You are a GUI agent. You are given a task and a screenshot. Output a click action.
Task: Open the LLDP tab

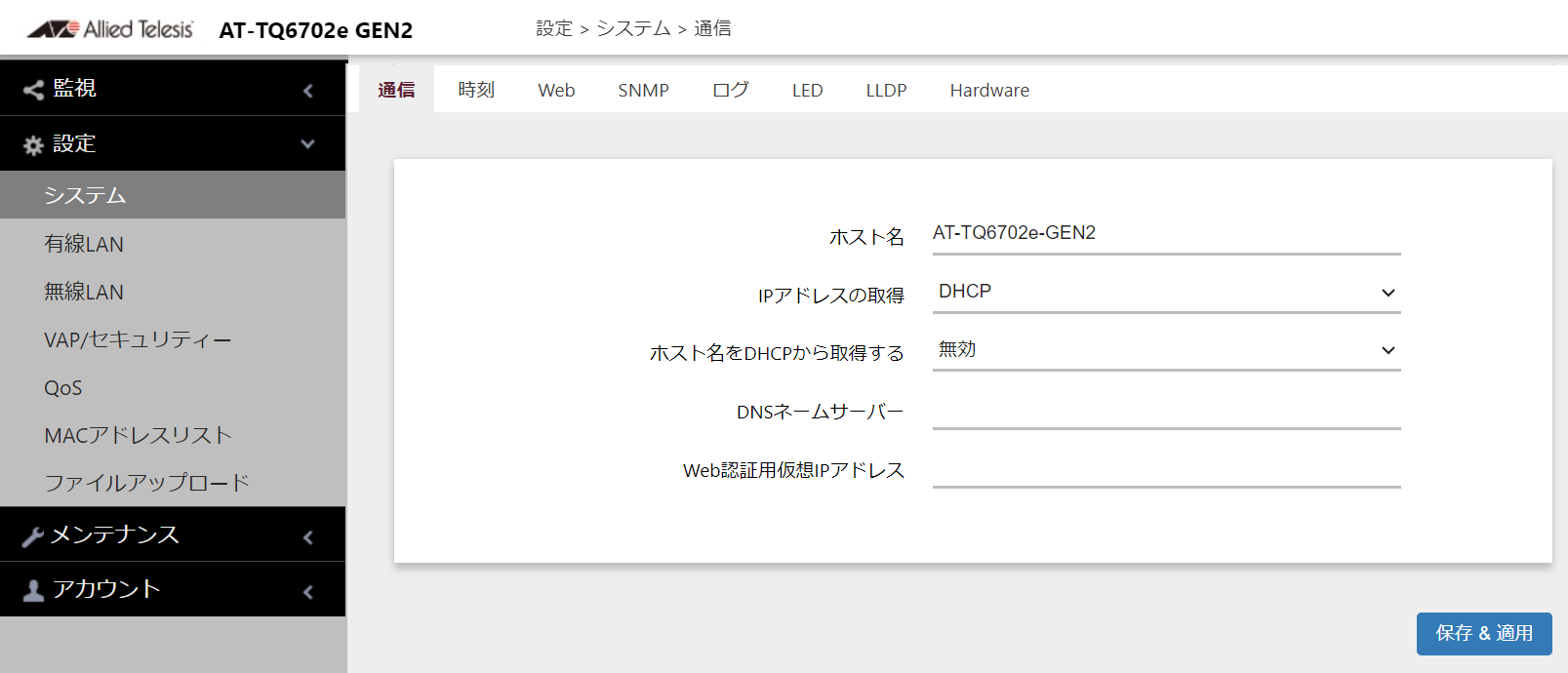tap(886, 90)
